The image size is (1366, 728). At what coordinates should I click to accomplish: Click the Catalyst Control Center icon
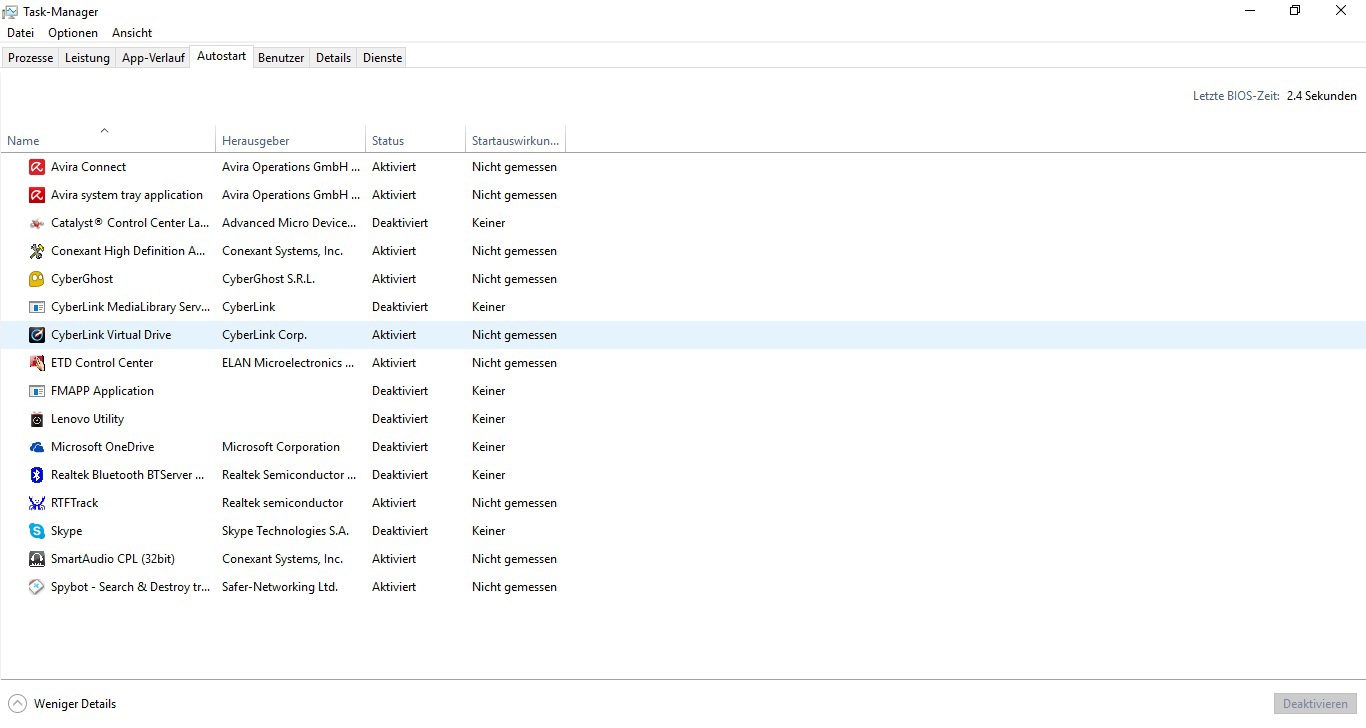37,223
